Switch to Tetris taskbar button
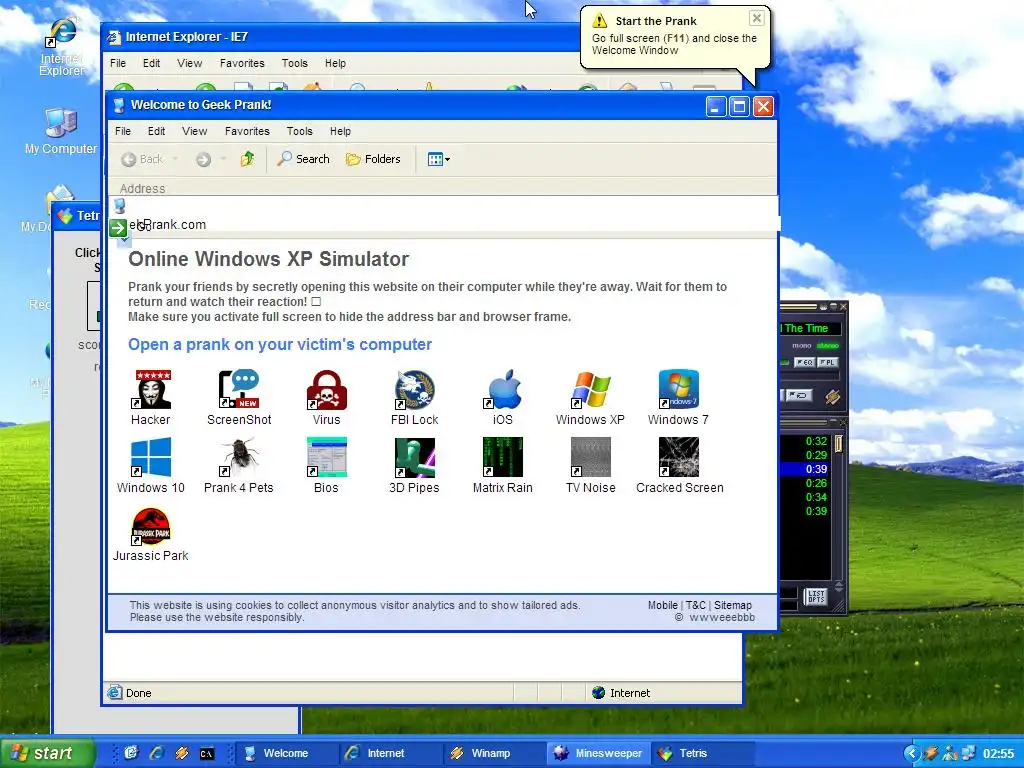The image size is (1024, 768). (x=702, y=753)
